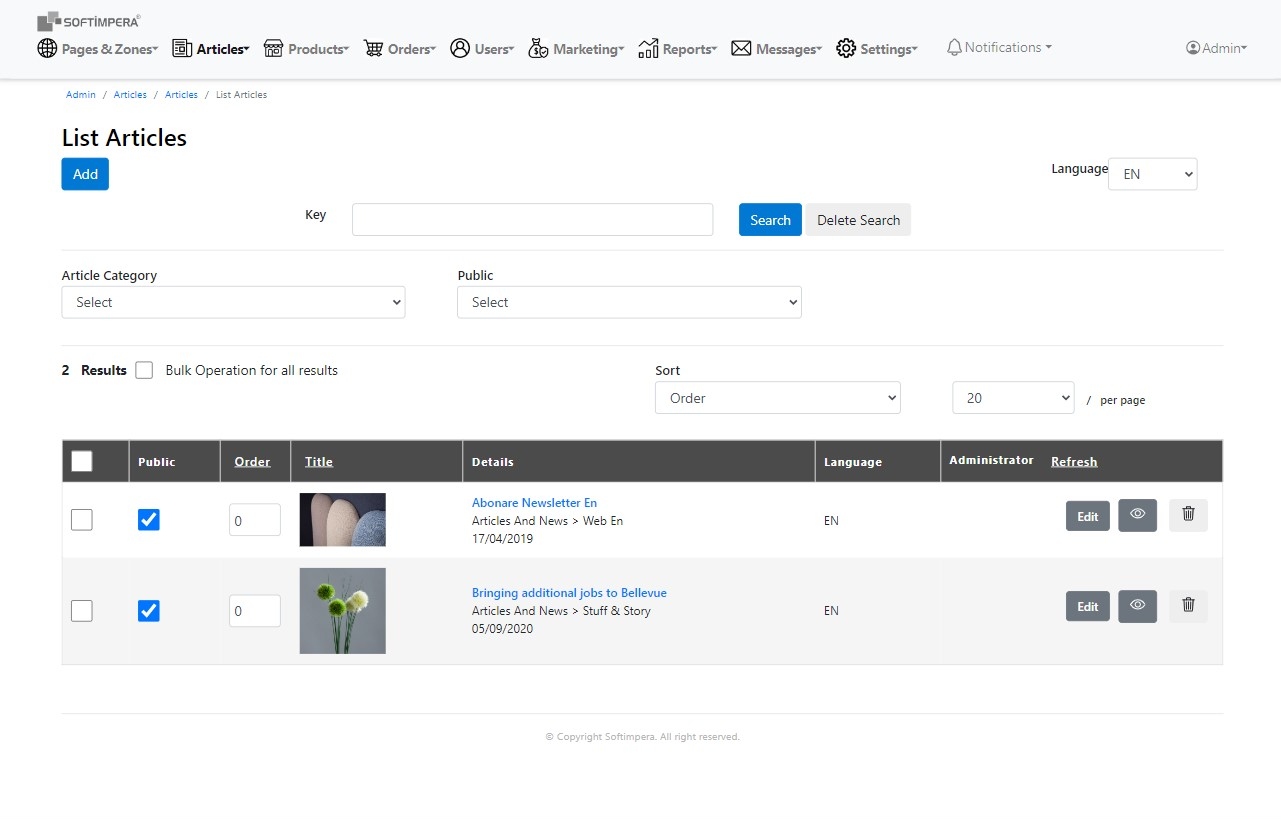The height and width of the screenshot is (820, 1281).
Task: Click the green flowers article thumbnail
Action: click(x=342, y=611)
